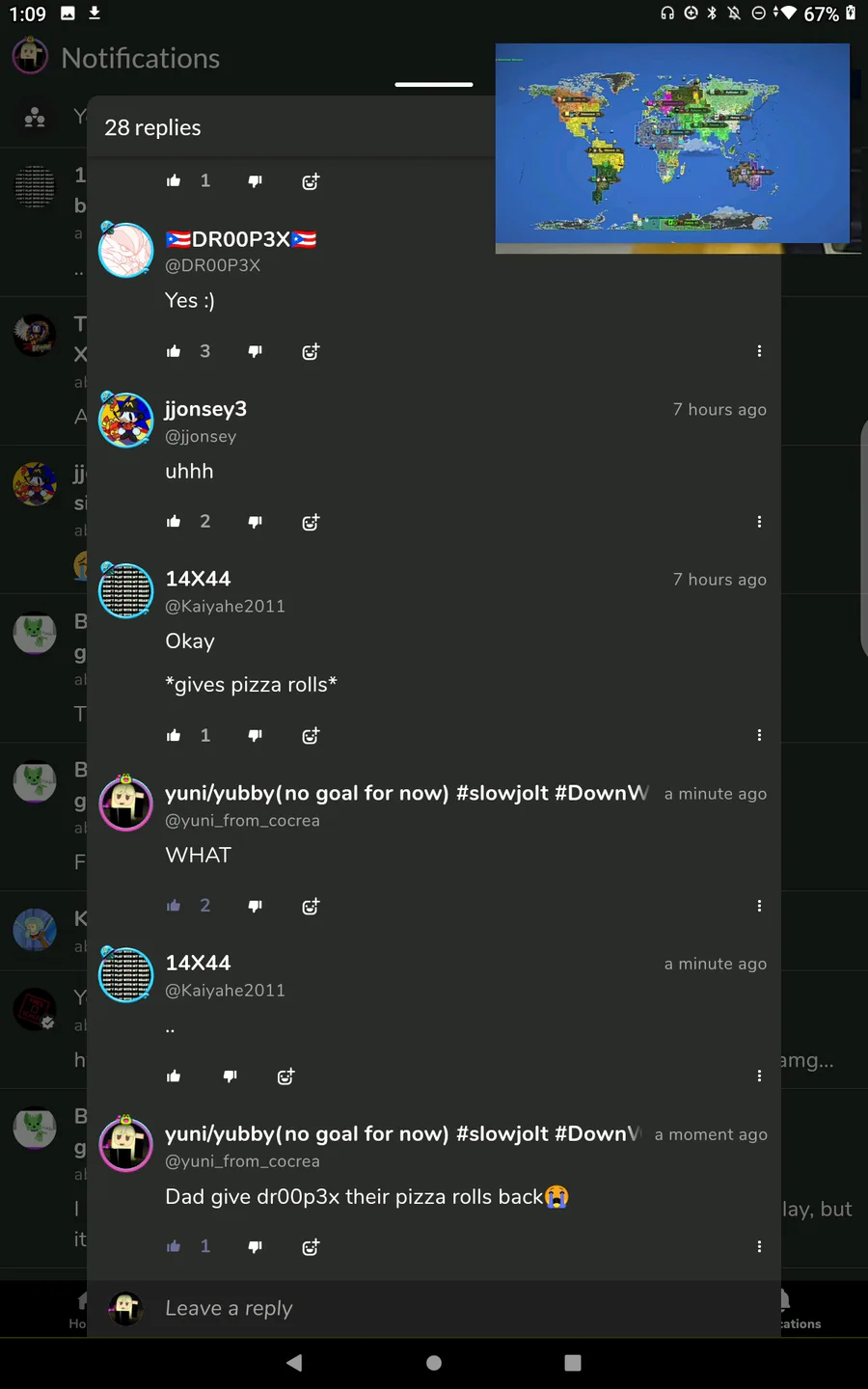The width and height of the screenshot is (868, 1389).
Task: Add reaction to 14X44's "gives pizza rolls" reply
Action: coord(311,736)
